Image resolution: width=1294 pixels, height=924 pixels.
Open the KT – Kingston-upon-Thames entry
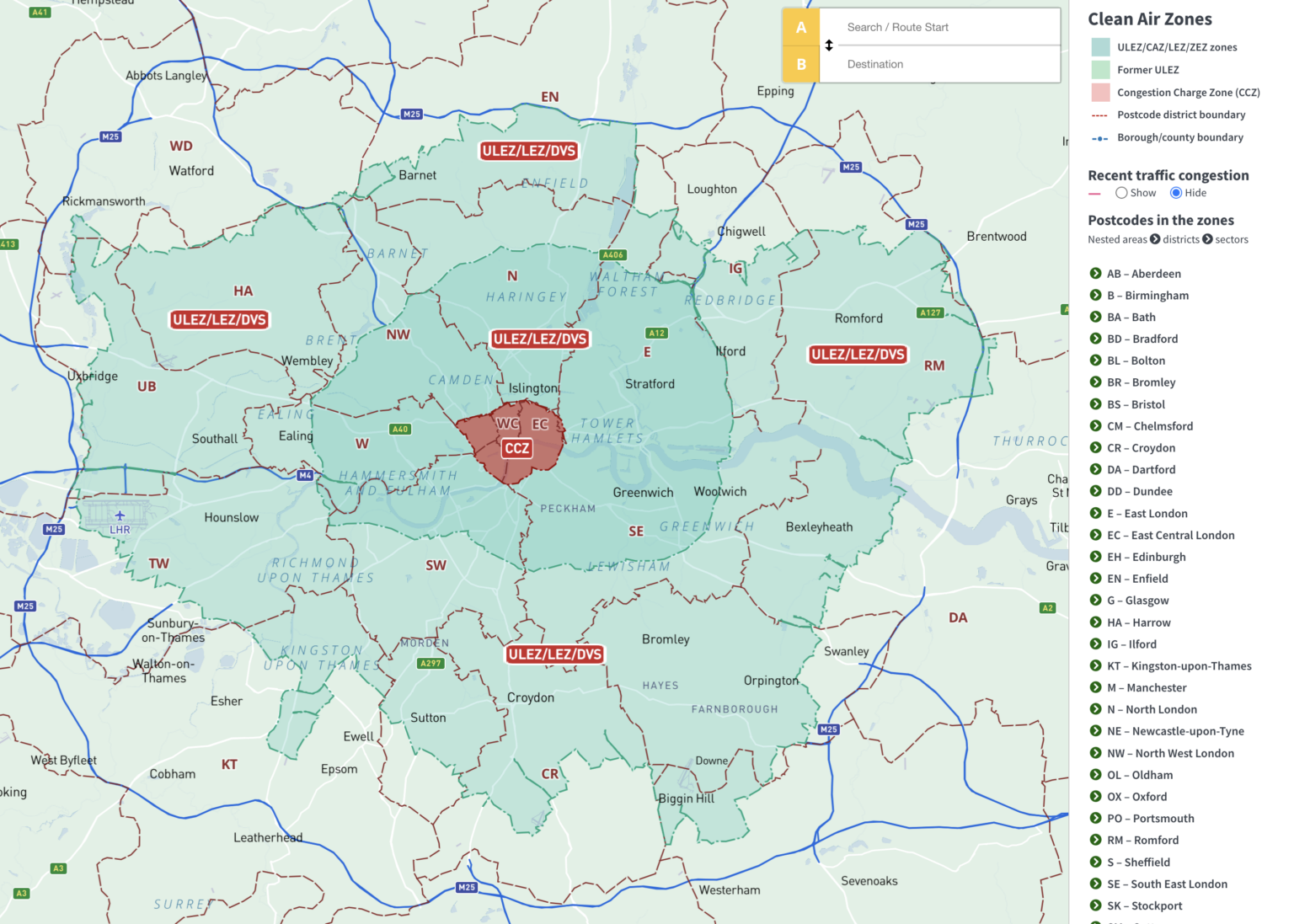pos(1179,665)
